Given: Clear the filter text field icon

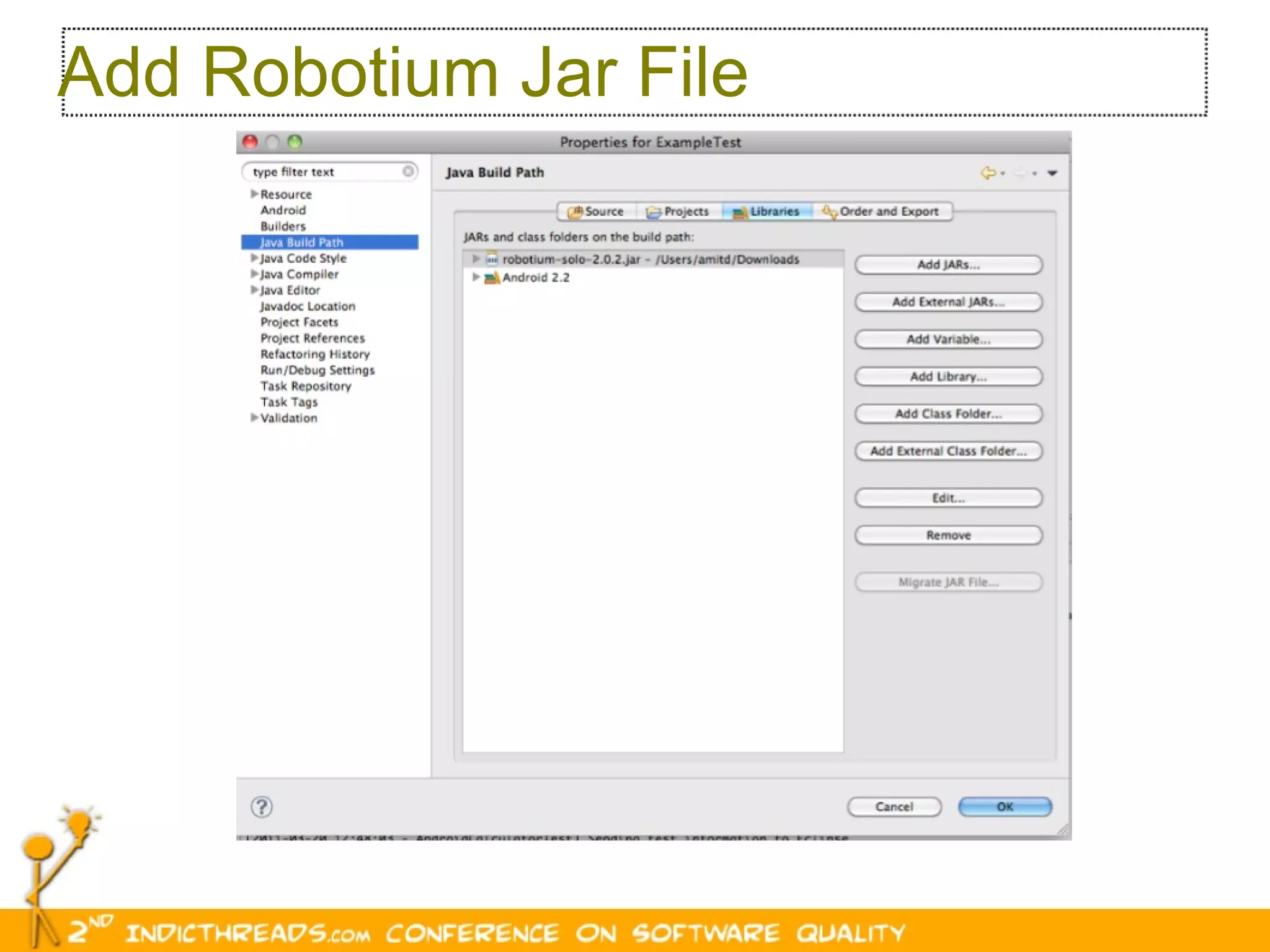Looking at the screenshot, I should pos(408,171).
